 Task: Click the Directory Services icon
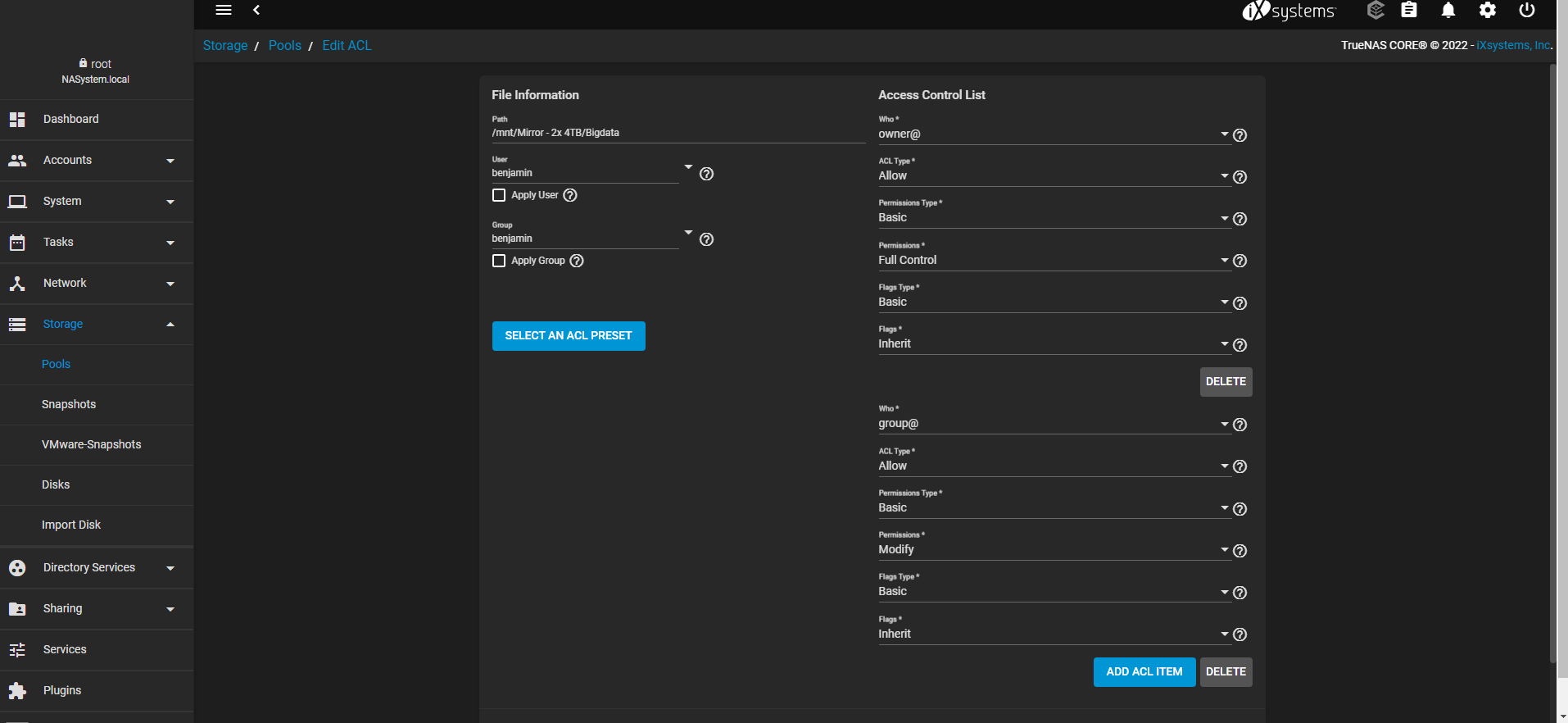(x=17, y=568)
